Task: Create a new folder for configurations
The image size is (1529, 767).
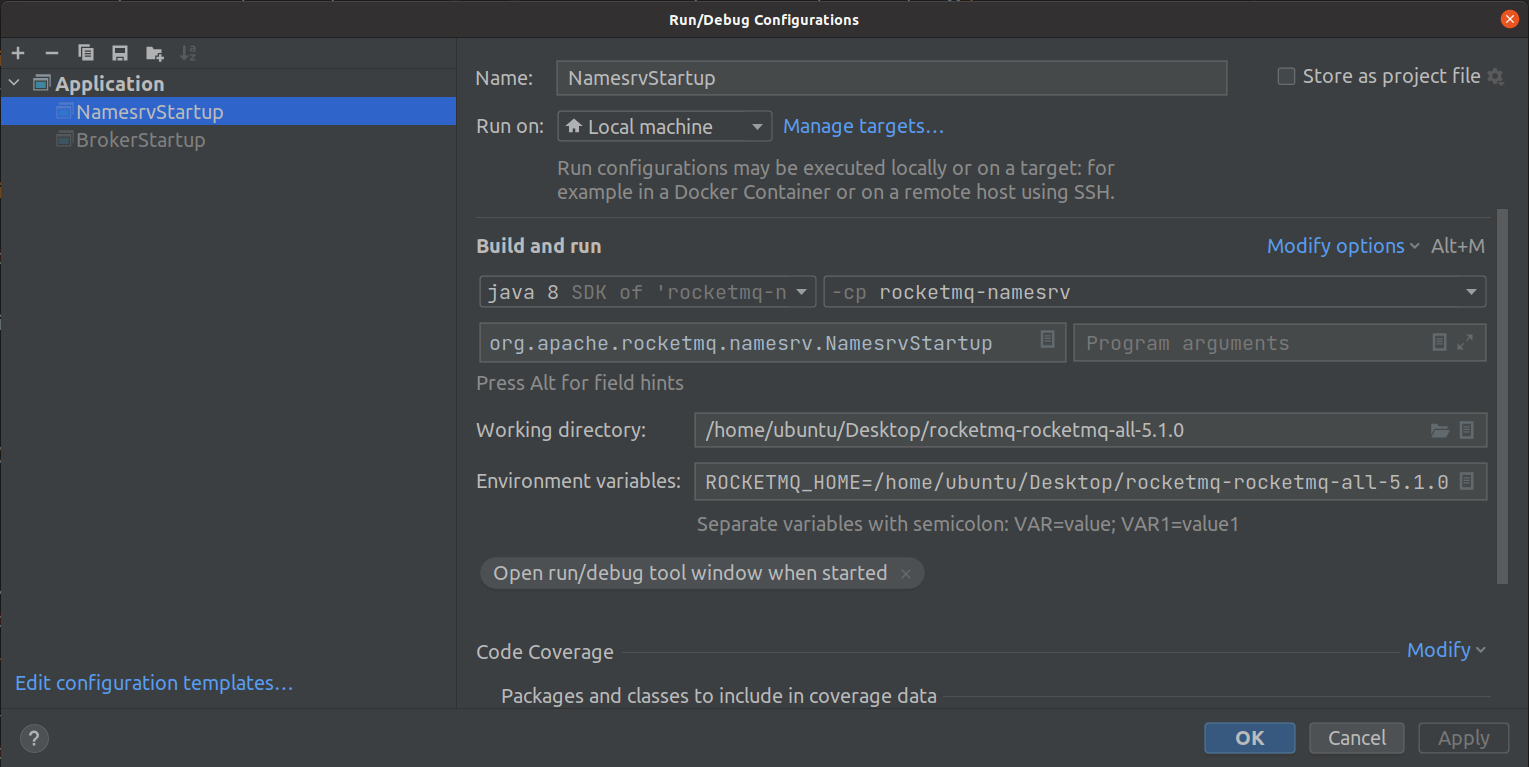Action: point(154,52)
